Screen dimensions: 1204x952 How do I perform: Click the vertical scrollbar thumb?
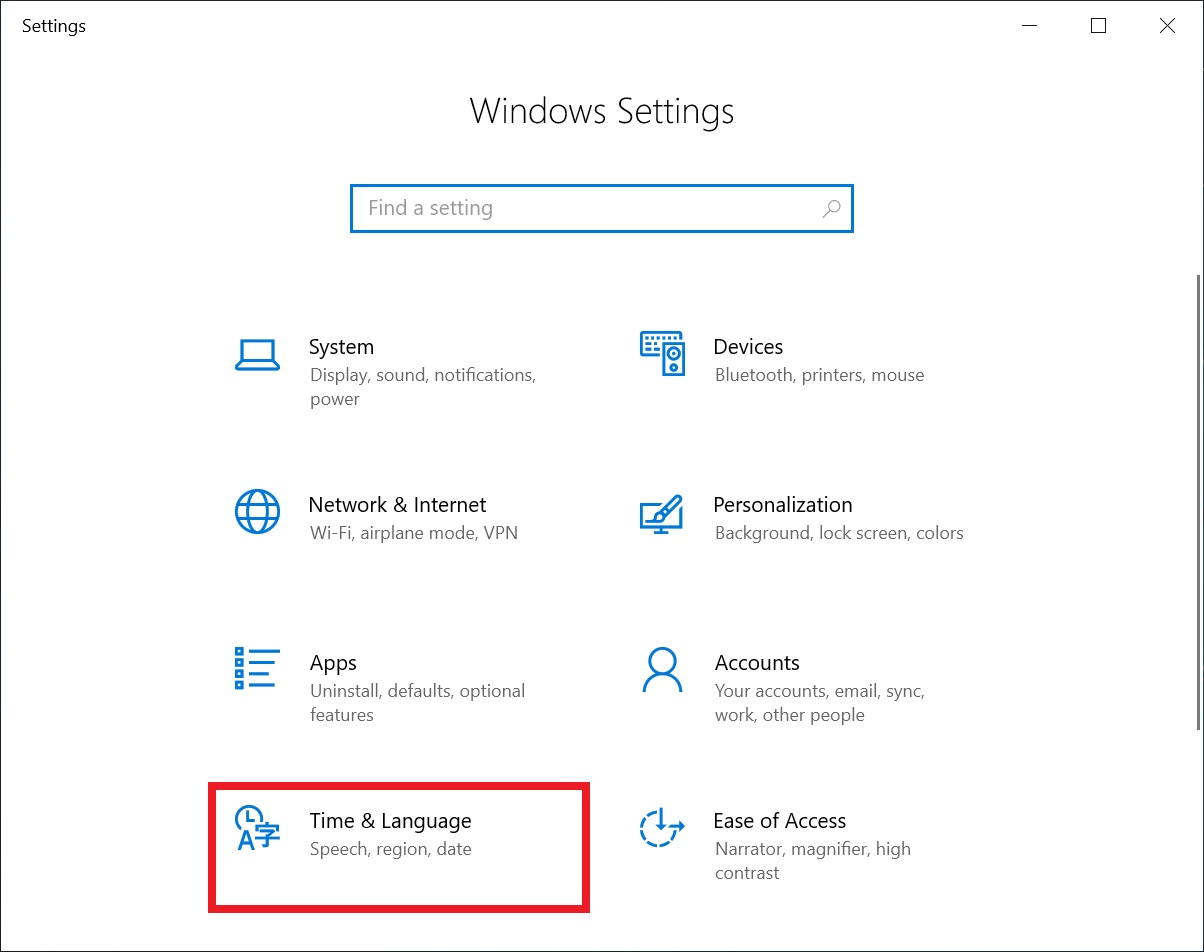pos(1199,502)
